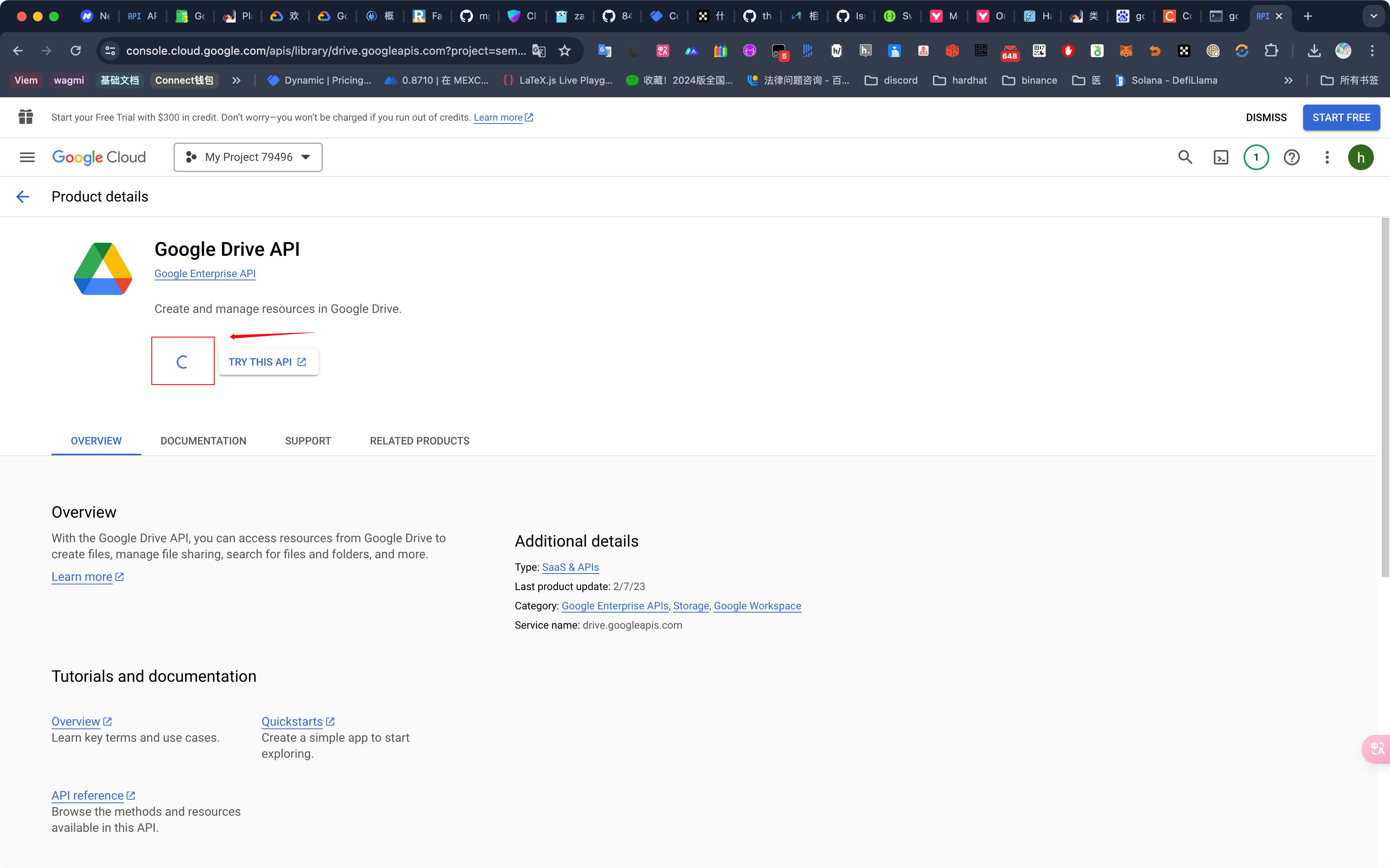Open the LaTeX.js Live Playground bookmark
Viewport: 1390px width, 868px height.
click(x=558, y=80)
